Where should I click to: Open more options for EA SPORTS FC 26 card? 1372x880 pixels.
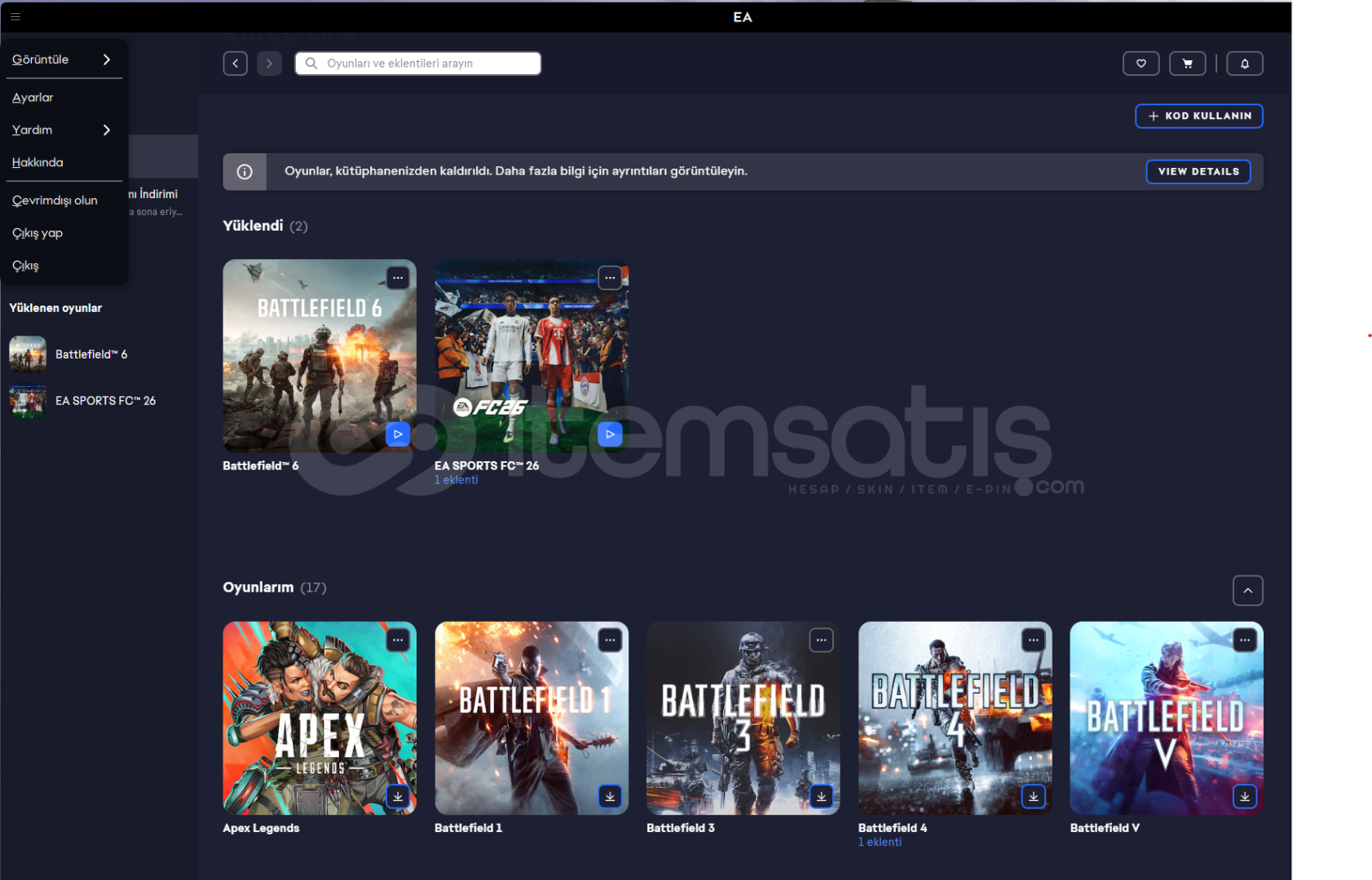tap(610, 278)
